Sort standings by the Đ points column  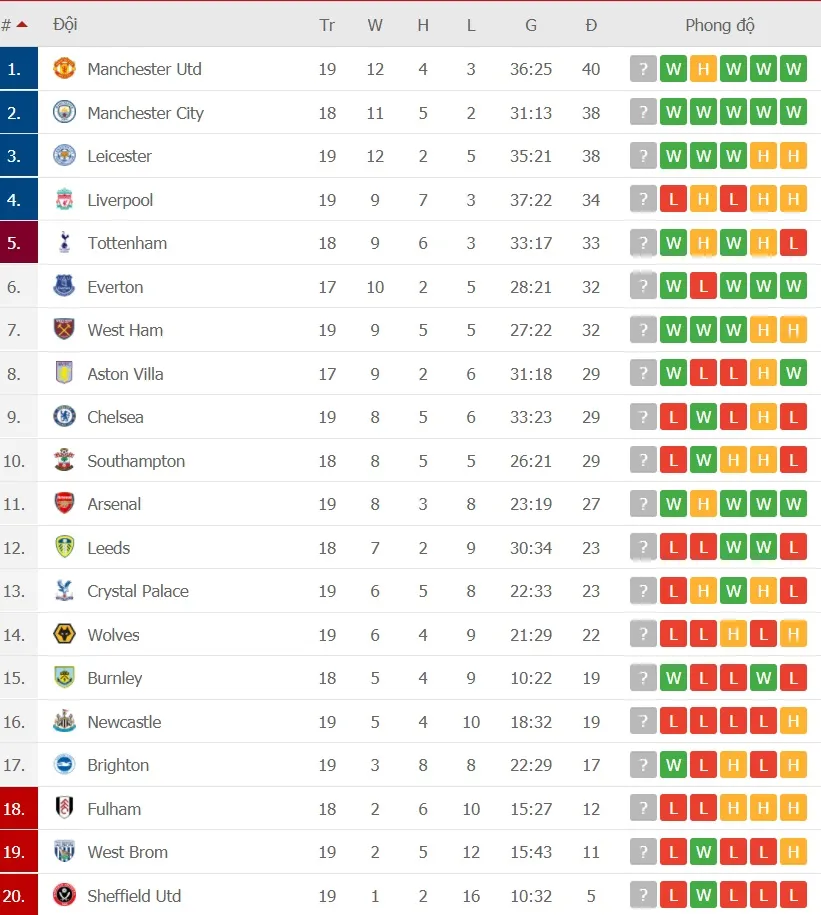point(591,25)
